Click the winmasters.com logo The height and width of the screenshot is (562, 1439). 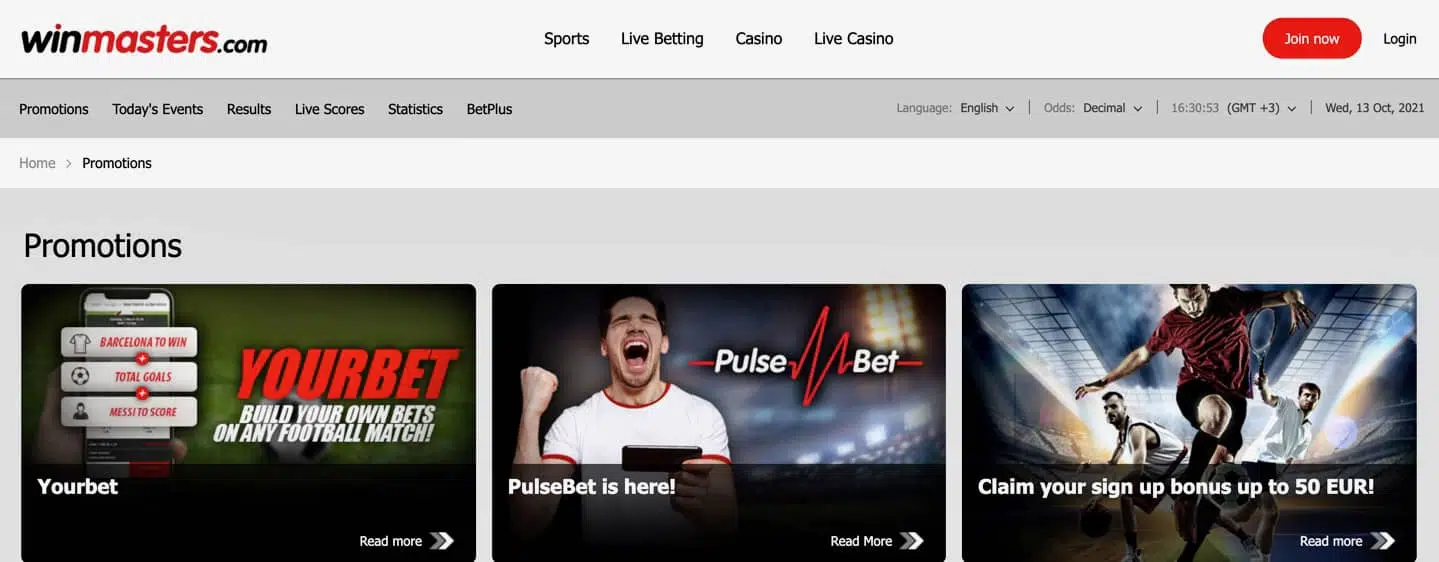click(144, 39)
